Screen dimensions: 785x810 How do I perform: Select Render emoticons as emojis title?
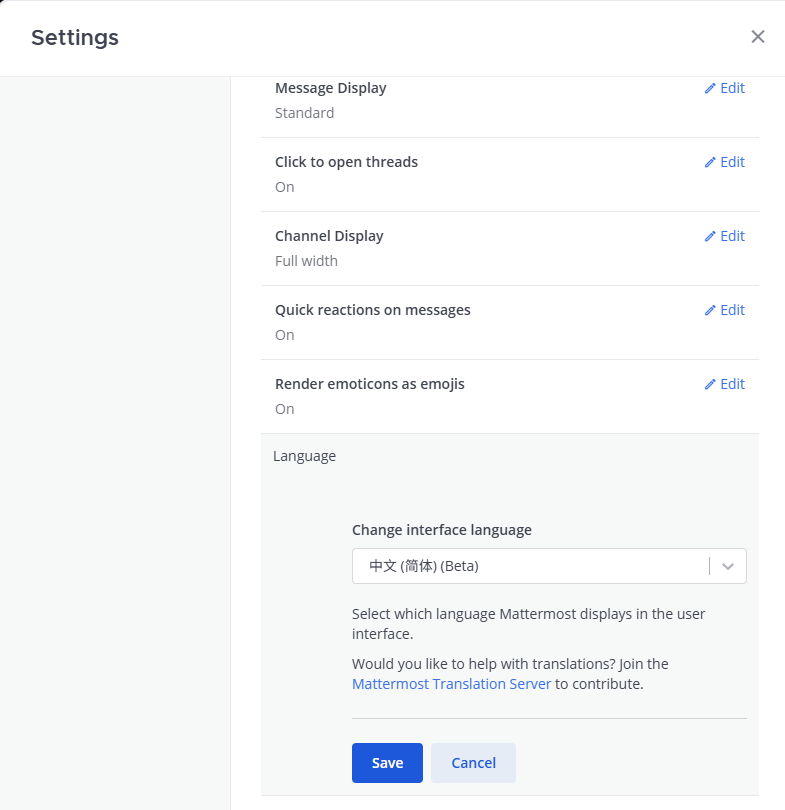tap(369, 384)
